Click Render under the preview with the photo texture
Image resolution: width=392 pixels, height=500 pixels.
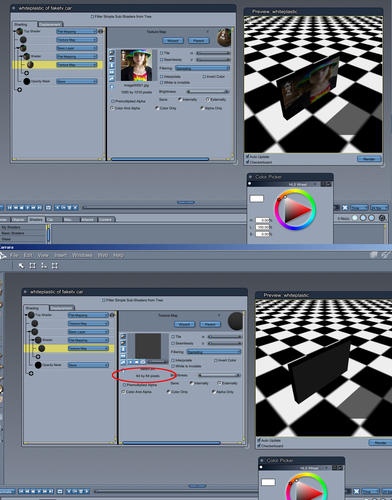tap(369, 159)
